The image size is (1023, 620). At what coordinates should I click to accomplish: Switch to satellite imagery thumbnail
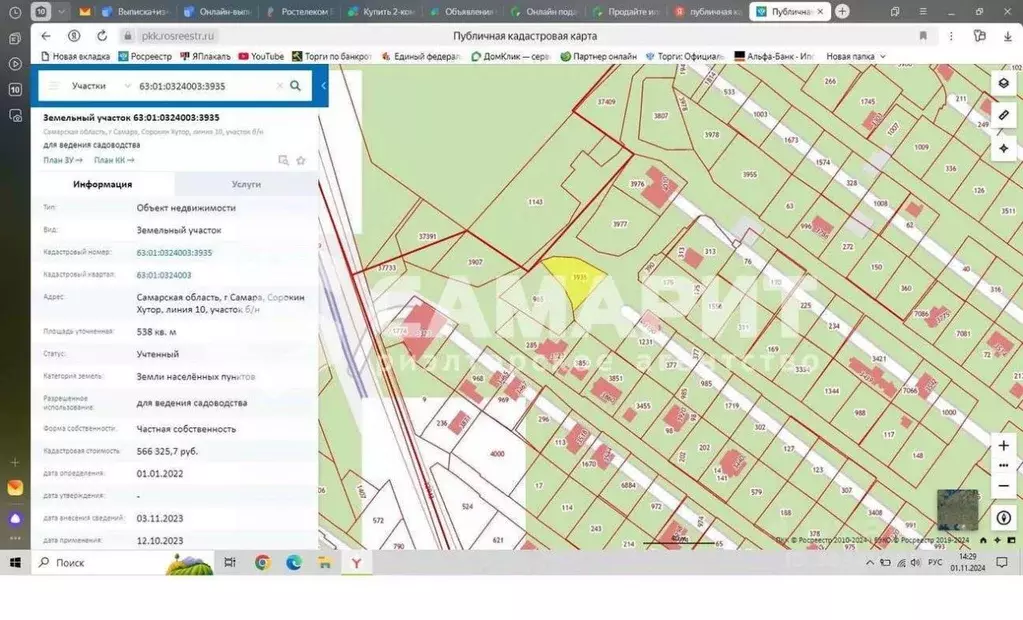pyautogui.click(x=957, y=510)
